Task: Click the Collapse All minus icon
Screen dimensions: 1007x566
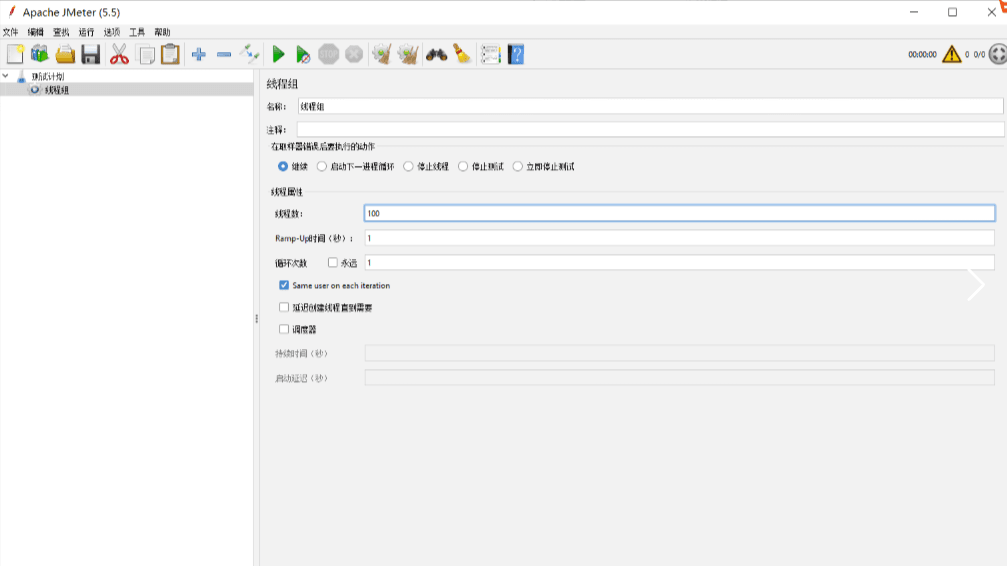Action: tap(224, 54)
